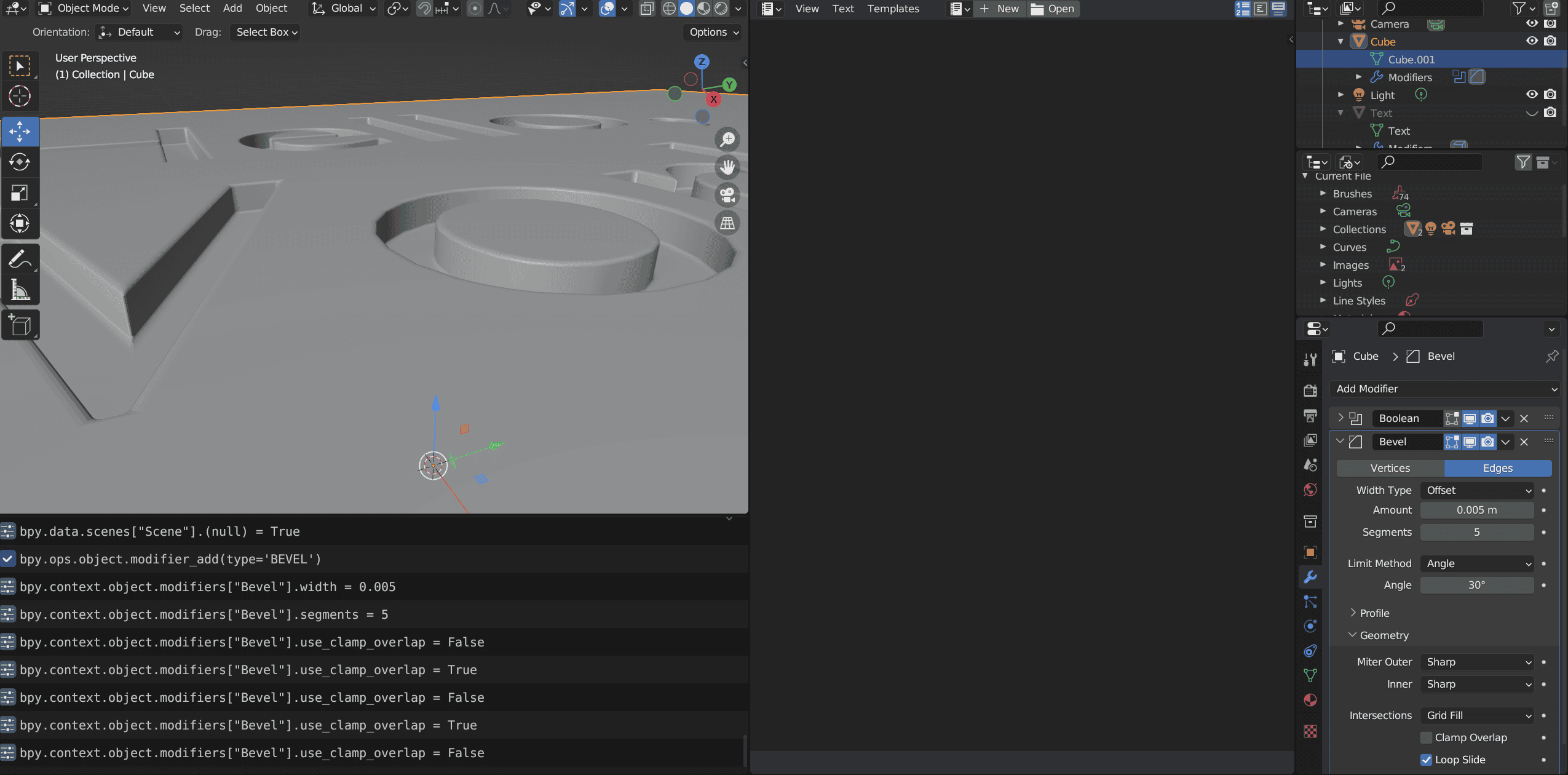Viewport: 1568px width, 775px height.
Task: Choose the Add Cube tool
Action: [x=20, y=325]
